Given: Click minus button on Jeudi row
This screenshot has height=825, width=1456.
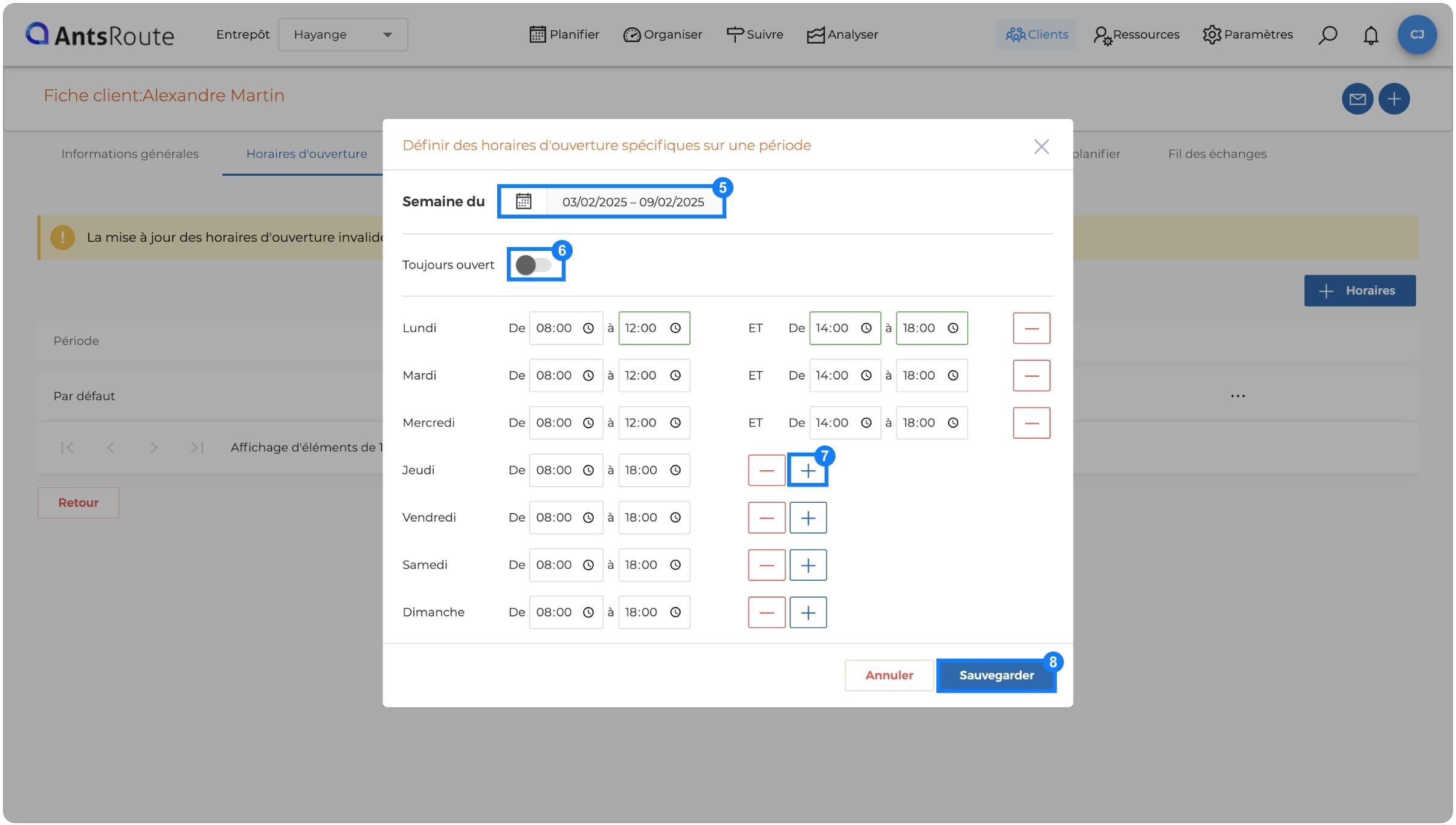Looking at the screenshot, I should pos(767,470).
